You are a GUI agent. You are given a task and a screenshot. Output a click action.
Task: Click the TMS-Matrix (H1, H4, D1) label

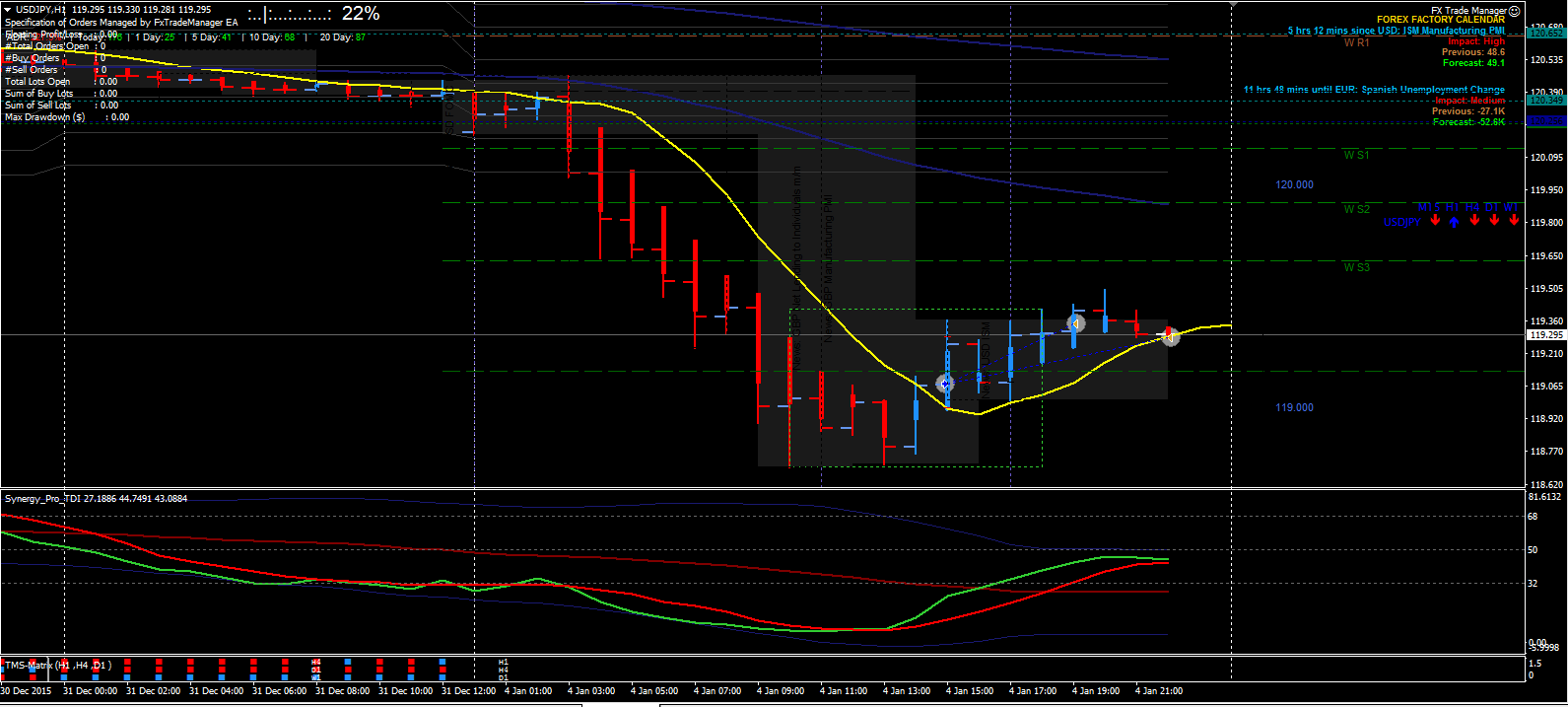(57, 666)
